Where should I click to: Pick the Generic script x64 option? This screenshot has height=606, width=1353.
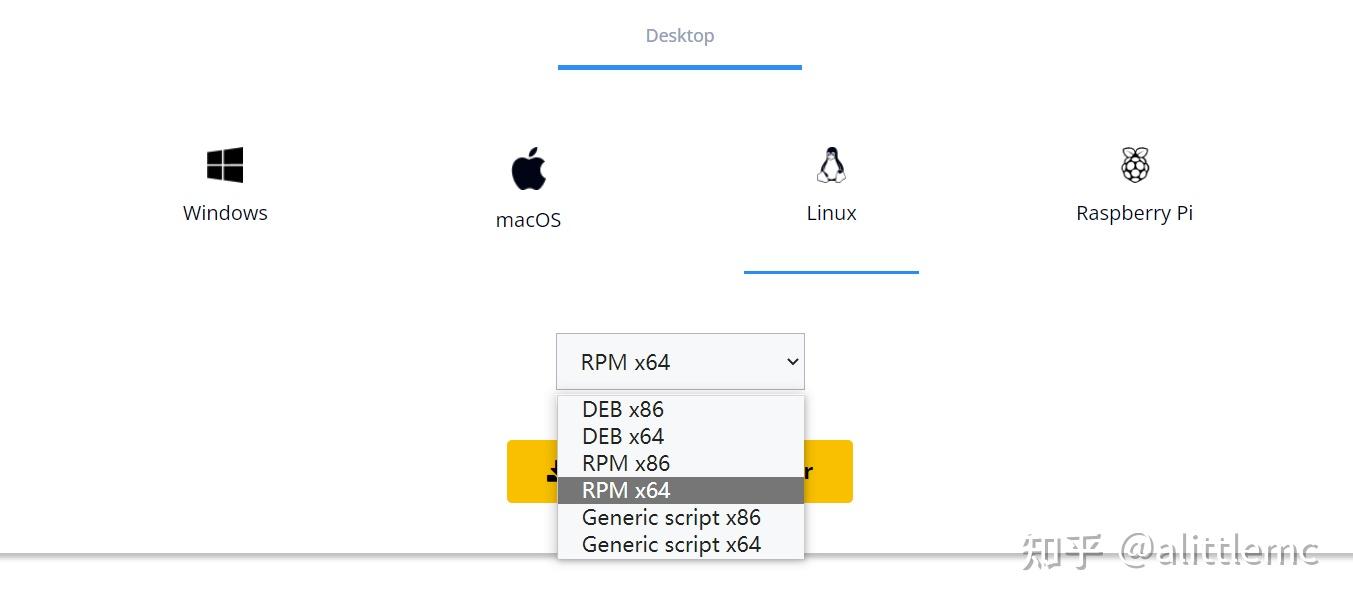click(x=671, y=544)
